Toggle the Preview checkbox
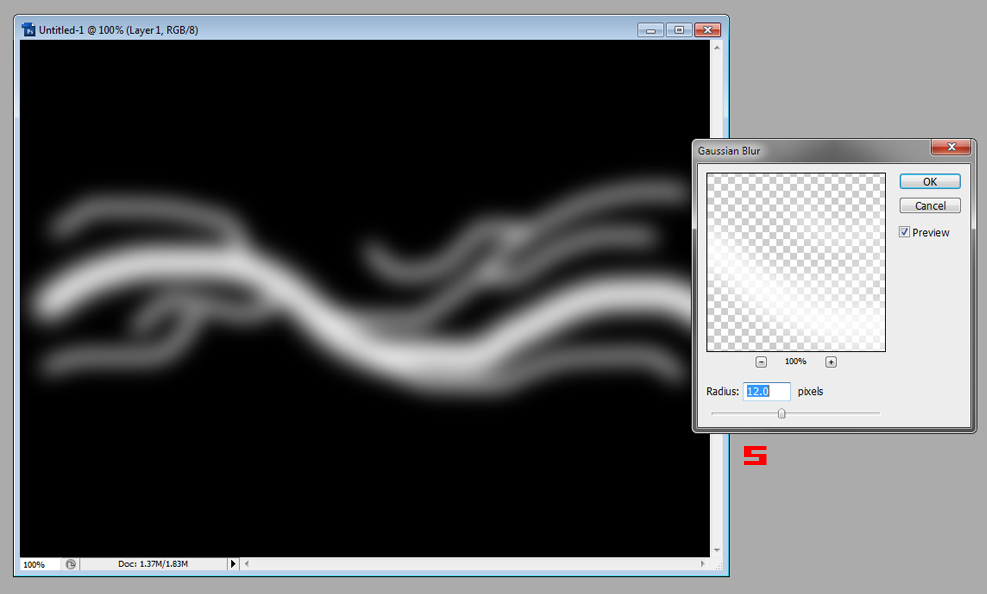This screenshot has height=594, width=987. (x=905, y=232)
